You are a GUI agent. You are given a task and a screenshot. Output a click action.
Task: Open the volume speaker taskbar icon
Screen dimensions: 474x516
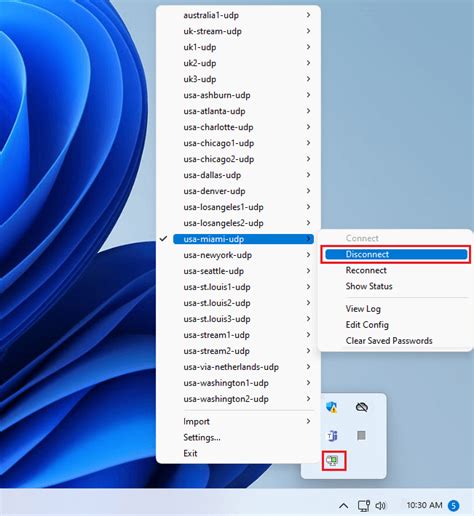(380, 506)
